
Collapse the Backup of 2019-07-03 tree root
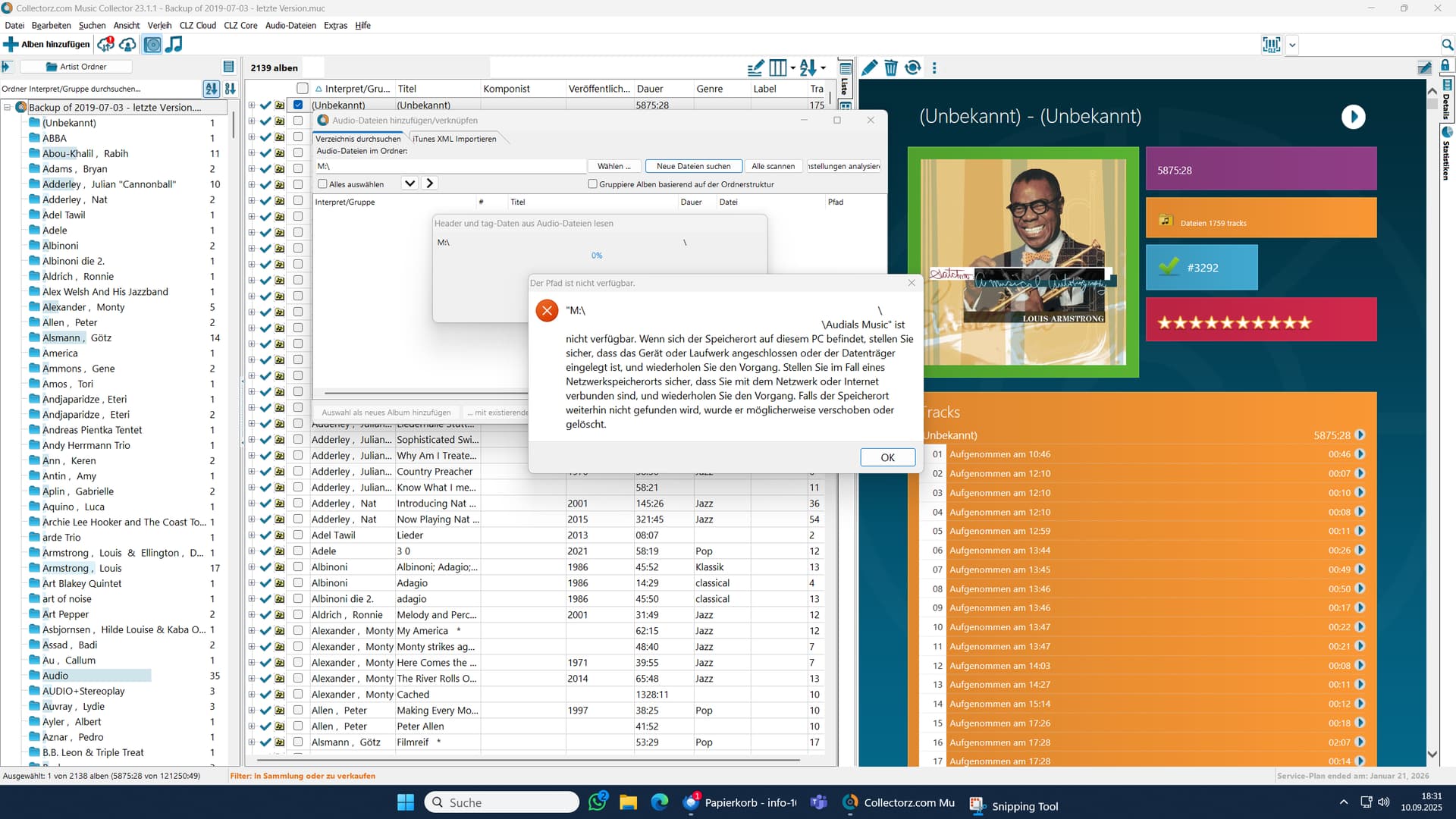(x=8, y=108)
